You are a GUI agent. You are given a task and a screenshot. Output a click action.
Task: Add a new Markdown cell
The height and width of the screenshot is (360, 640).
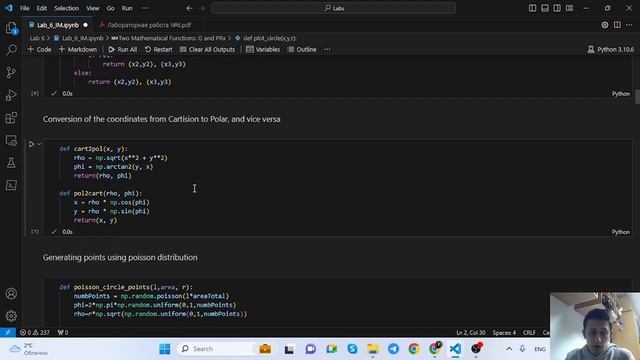78,49
